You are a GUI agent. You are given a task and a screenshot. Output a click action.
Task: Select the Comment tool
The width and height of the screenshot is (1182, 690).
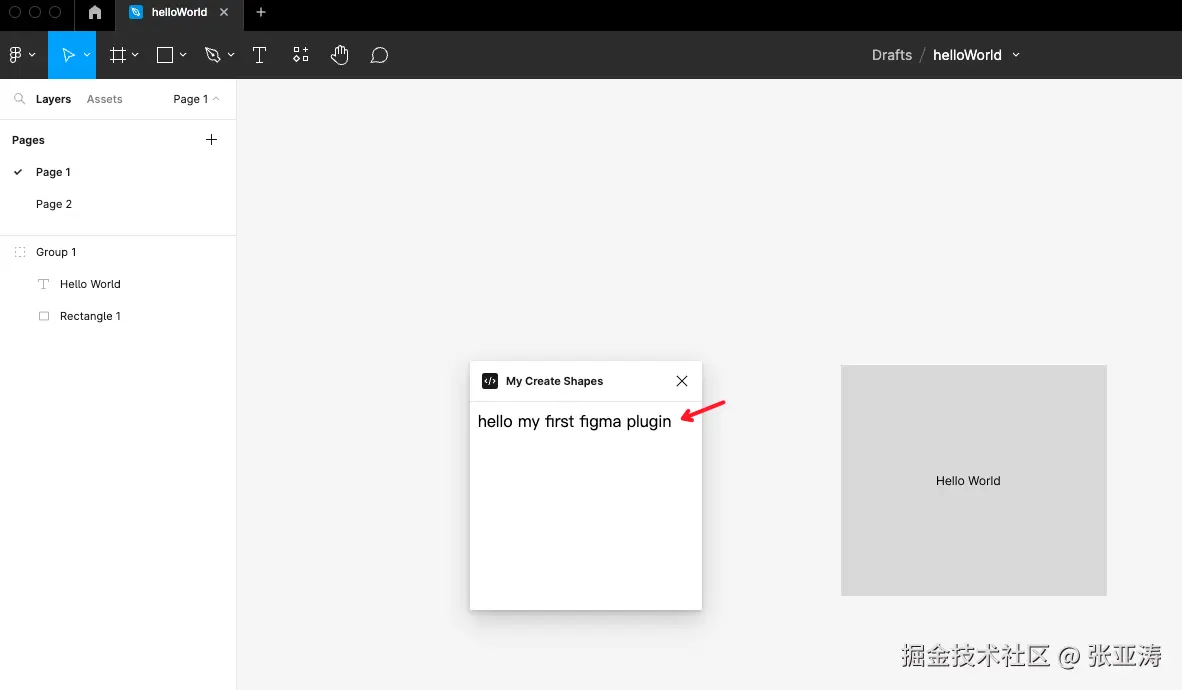click(379, 55)
